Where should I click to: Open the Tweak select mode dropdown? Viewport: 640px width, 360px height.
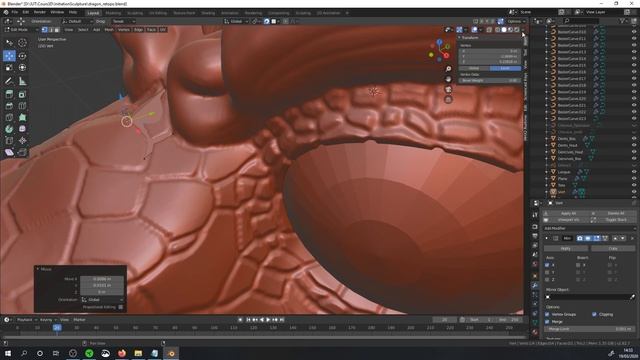tap(124, 21)
